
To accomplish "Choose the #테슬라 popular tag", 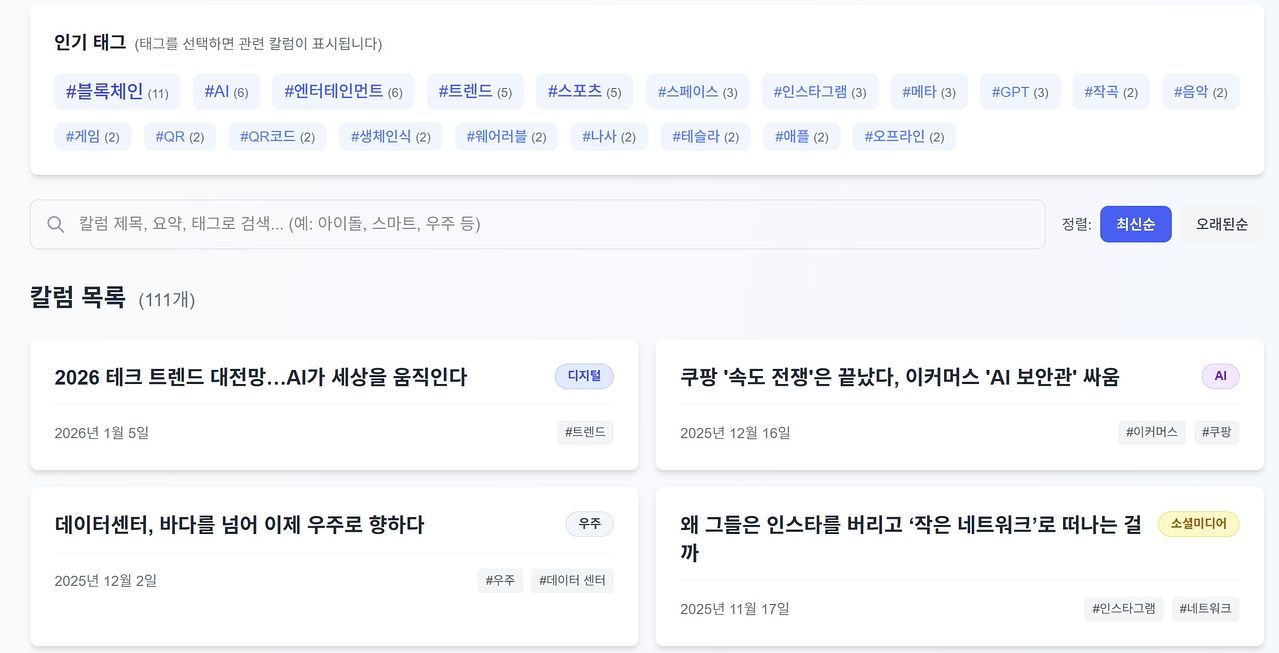I will 705,136.
